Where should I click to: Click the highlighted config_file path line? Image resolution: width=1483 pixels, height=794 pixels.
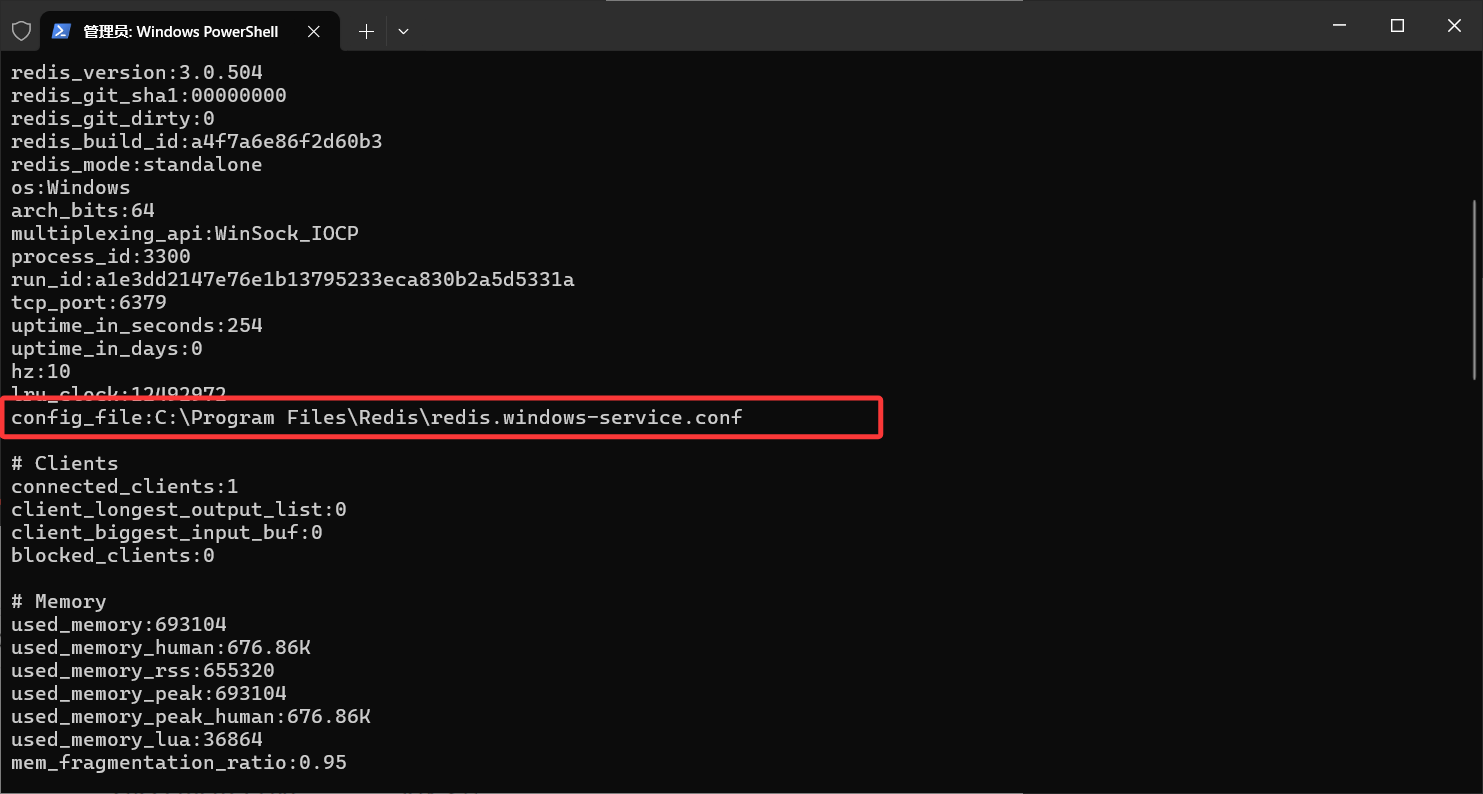[375, 417]
